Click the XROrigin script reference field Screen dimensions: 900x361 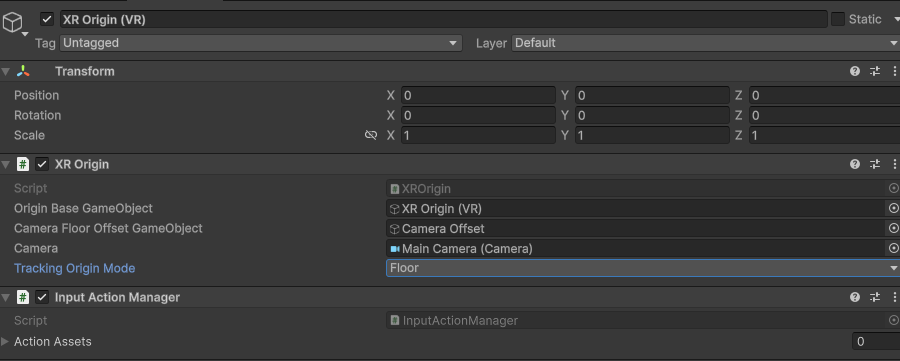[637, 188]
